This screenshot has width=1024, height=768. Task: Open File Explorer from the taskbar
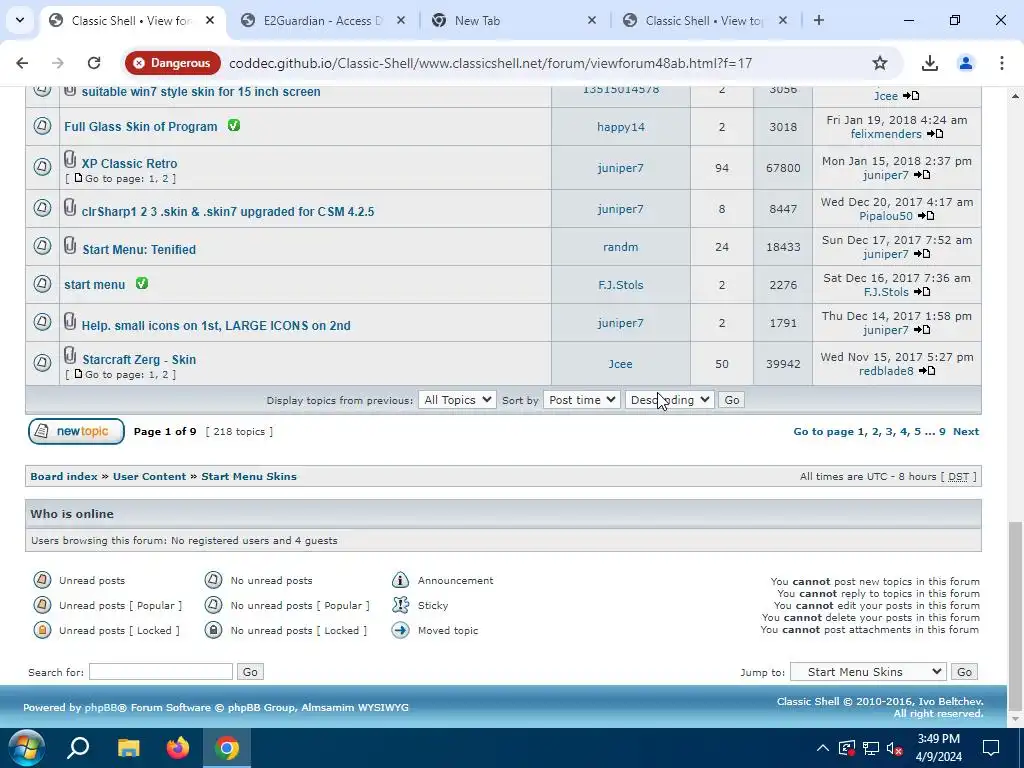click(129, 748)
